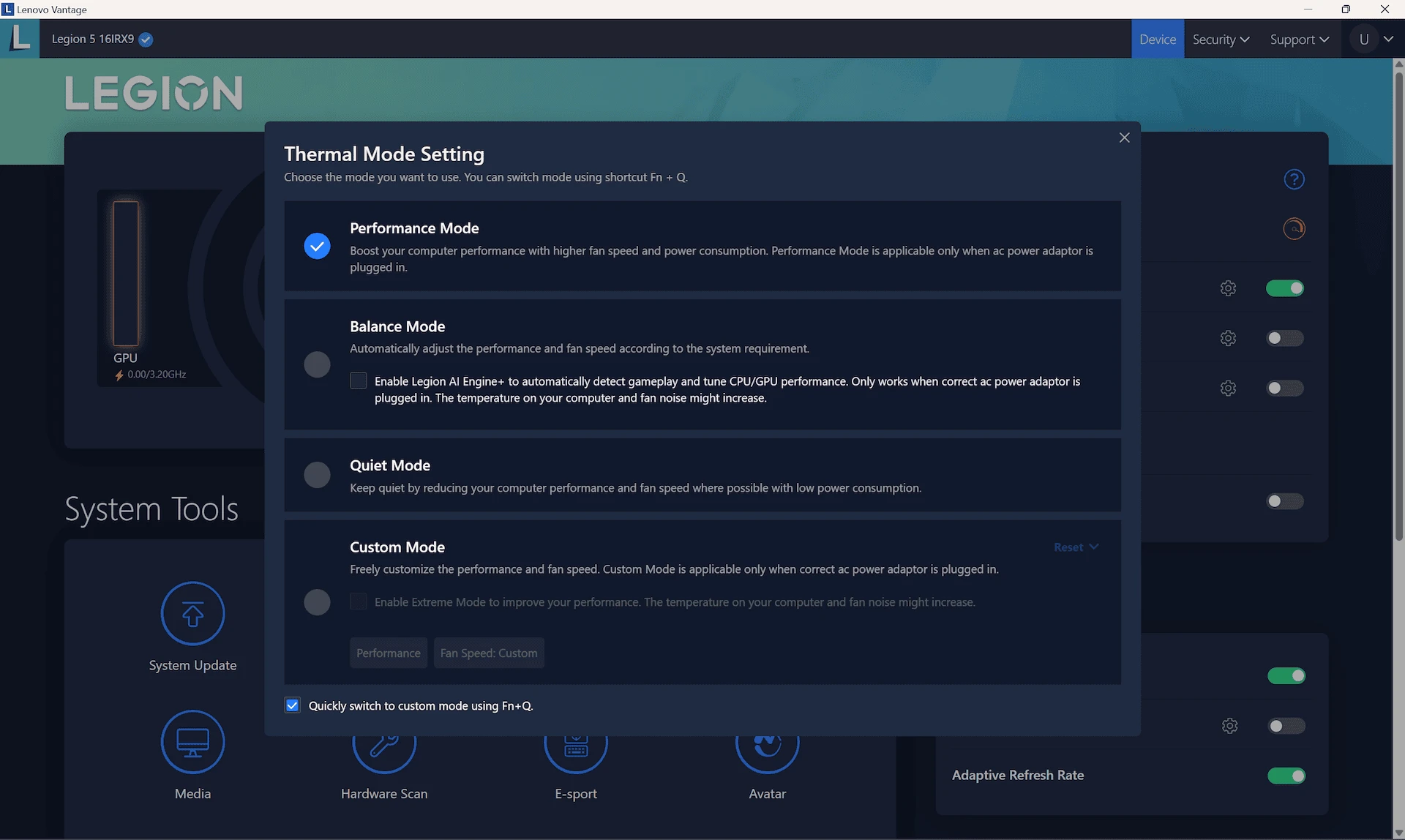Click the Performance Mode title text
This screenshot has height=840, width=1405.
tap(414, 228)
